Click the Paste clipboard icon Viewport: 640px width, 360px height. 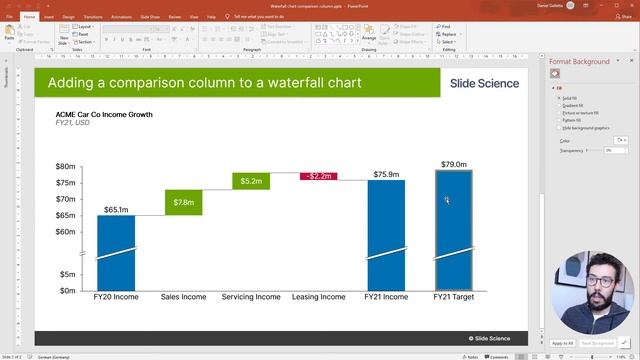[9, 31]
